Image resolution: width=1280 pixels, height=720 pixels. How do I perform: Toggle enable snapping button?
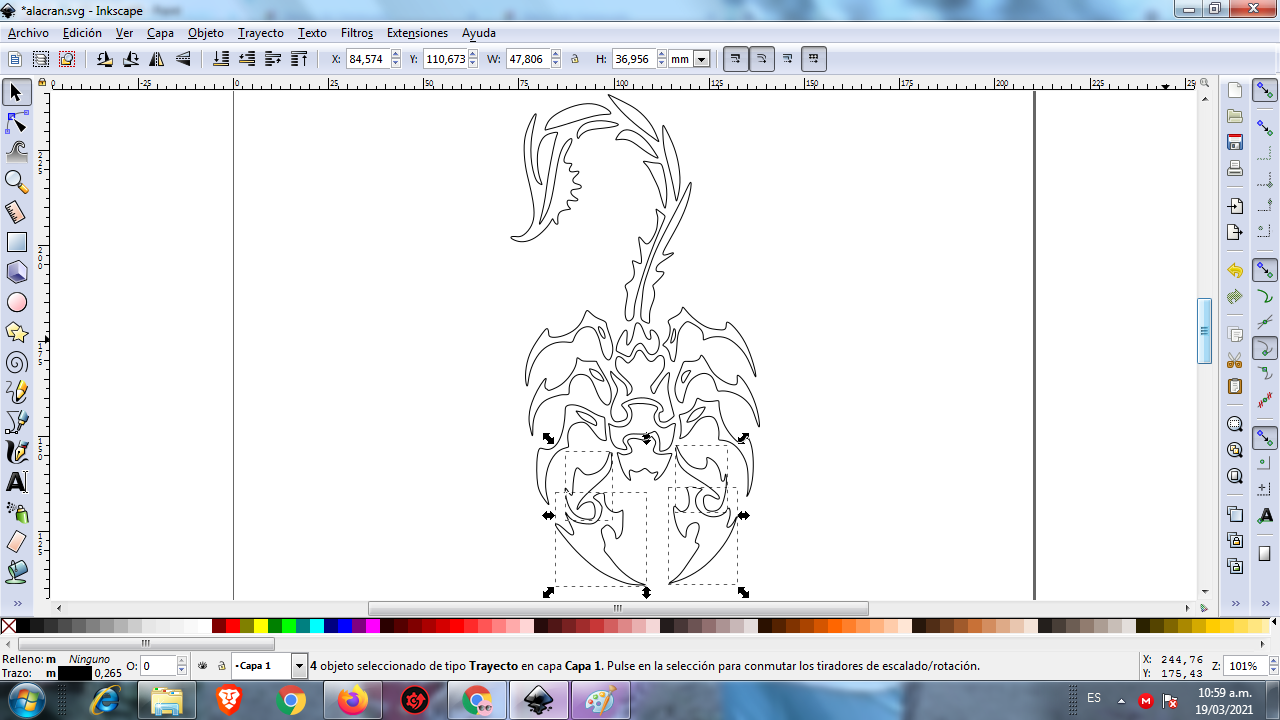tap(1265, 92)
